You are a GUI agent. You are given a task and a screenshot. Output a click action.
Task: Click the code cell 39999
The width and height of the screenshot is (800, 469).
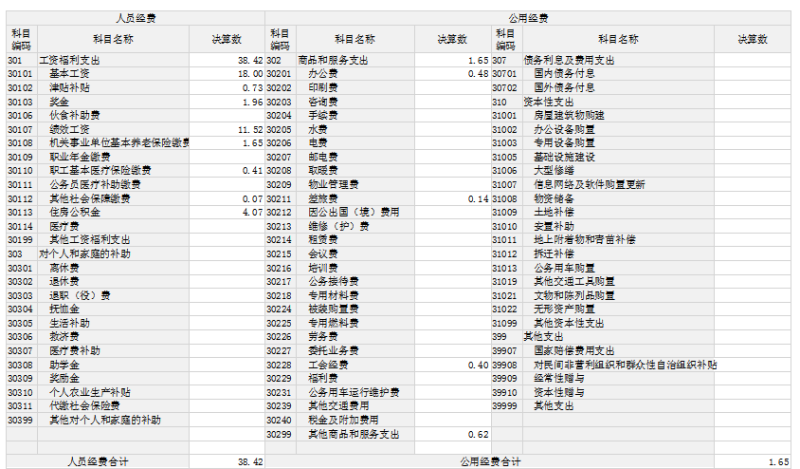[x=504, y=406]
